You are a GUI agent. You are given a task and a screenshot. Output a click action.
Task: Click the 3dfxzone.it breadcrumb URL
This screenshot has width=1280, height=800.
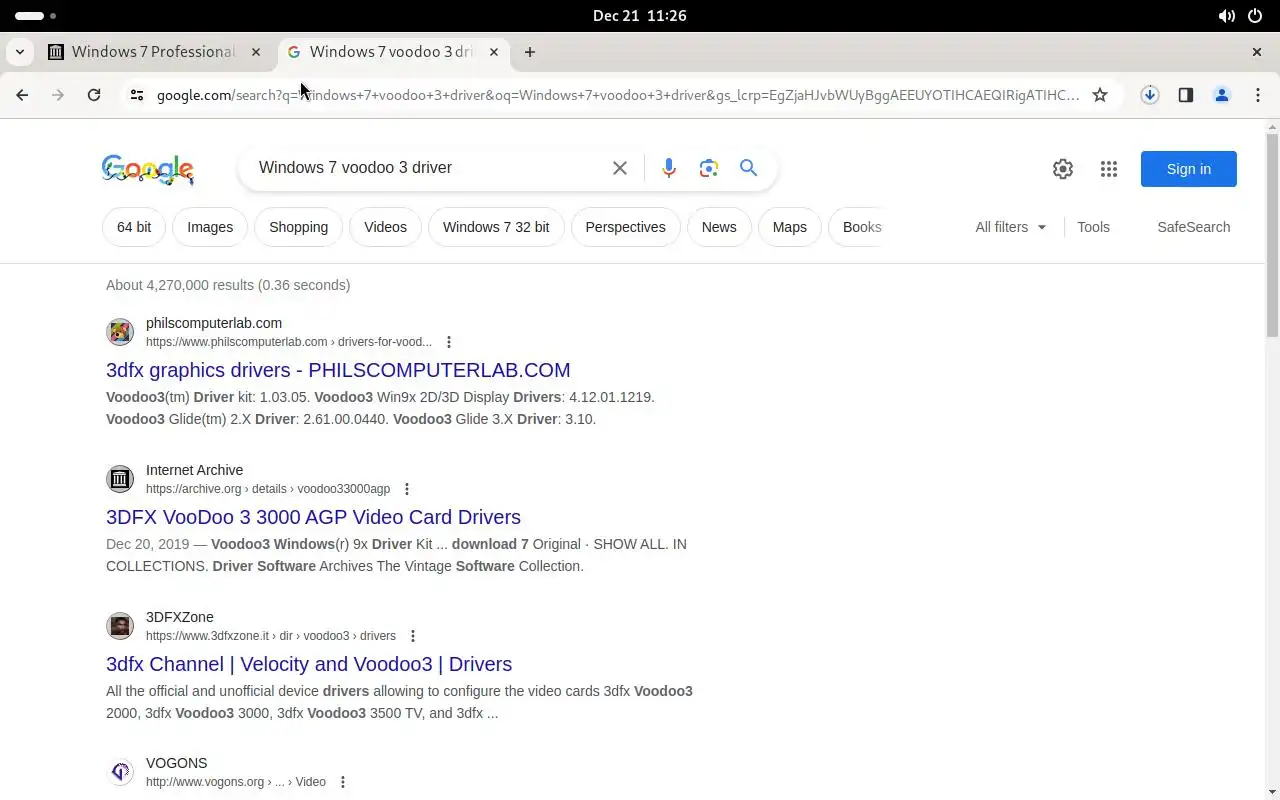[271, 636]
